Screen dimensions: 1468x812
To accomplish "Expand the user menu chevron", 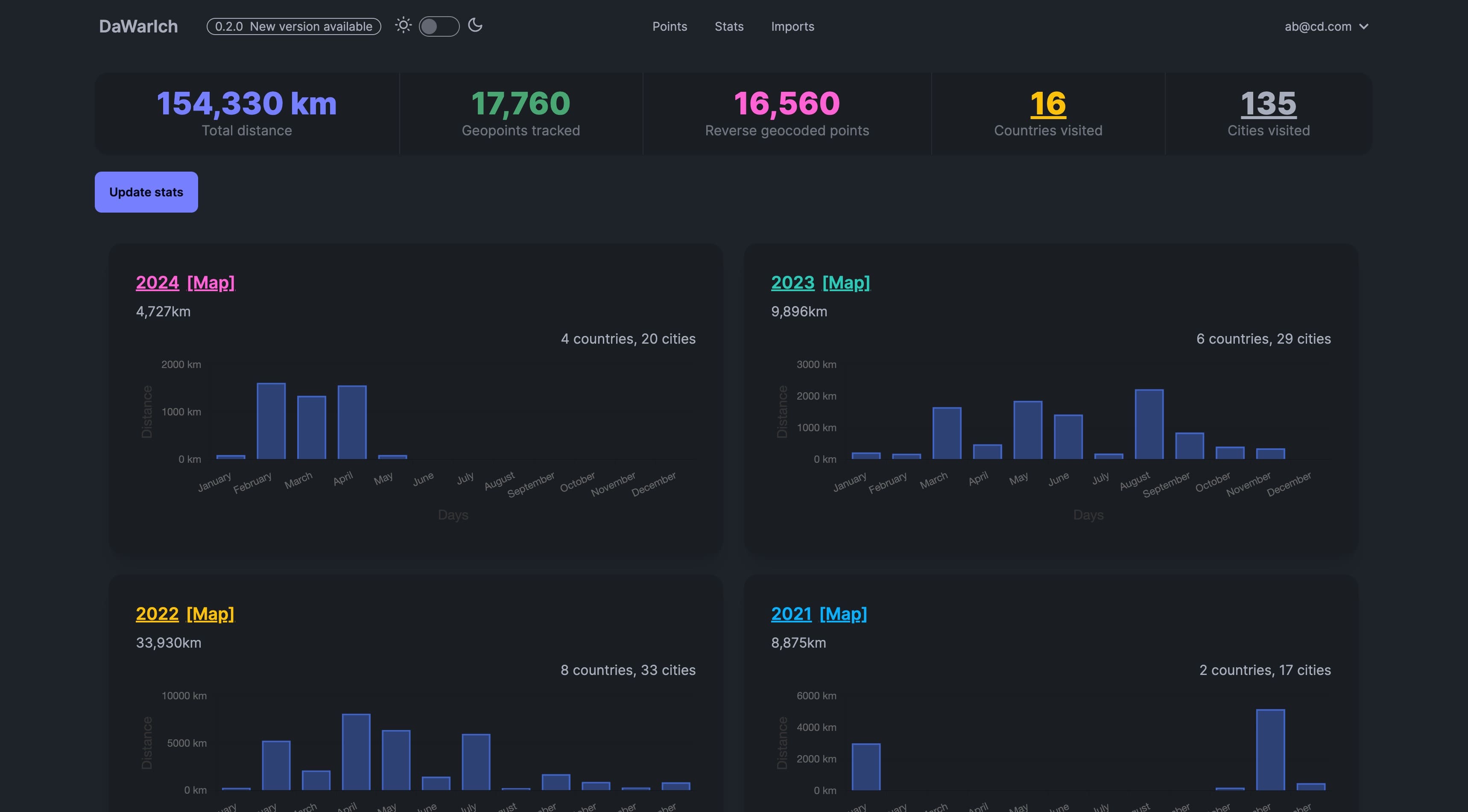I will pos(1365,26).
